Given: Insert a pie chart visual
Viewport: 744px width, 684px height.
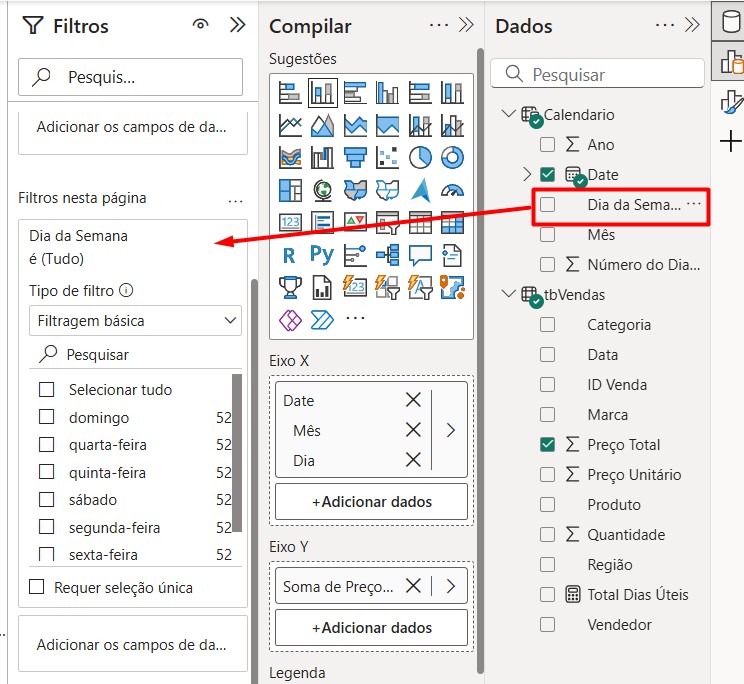Looking at the screenshot, I should (420, 157).
